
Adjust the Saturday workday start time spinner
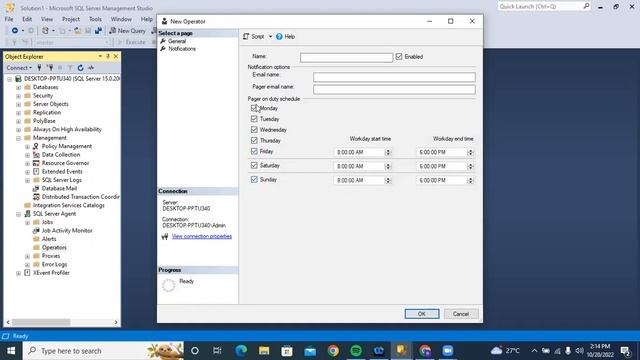[x=388, y=167]
